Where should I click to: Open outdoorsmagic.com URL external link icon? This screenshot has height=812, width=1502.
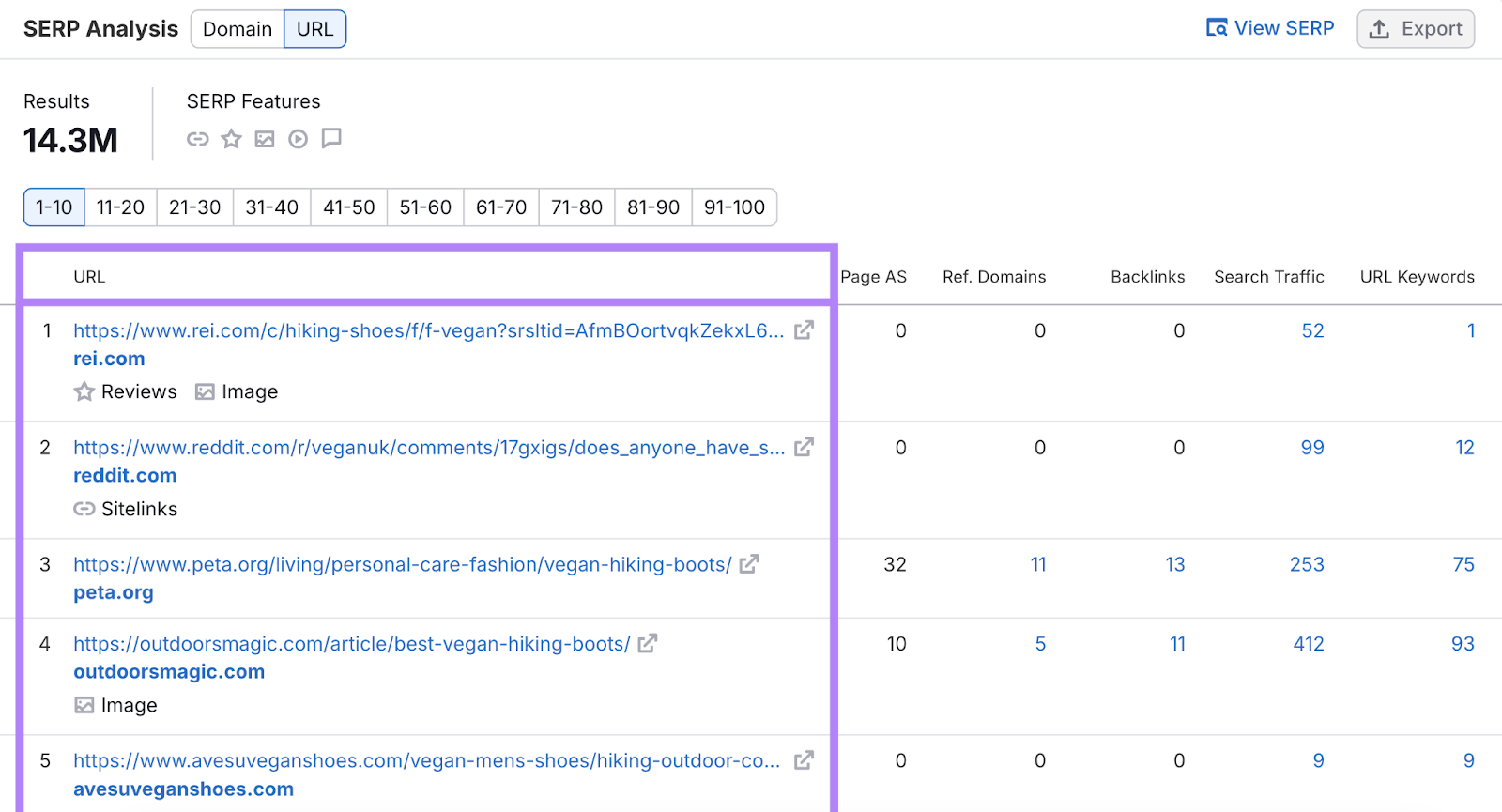point(648,644)
